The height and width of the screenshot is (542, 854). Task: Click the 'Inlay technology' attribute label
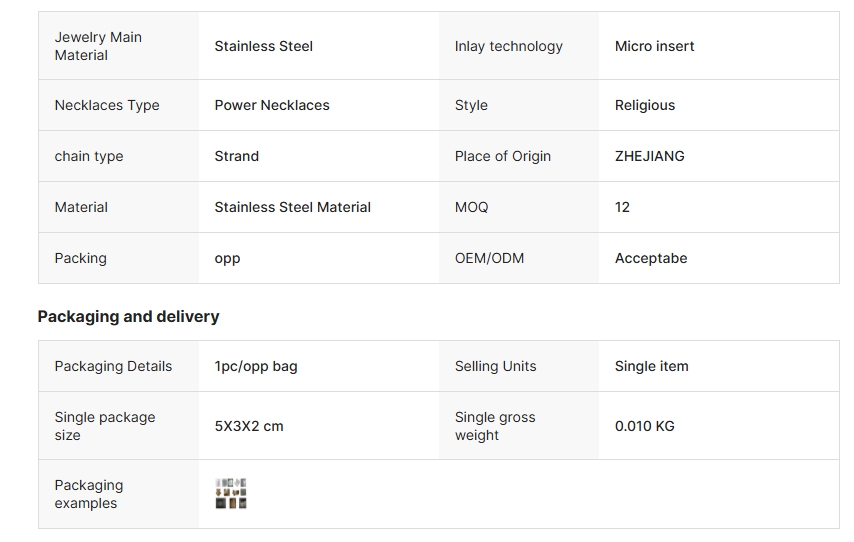pos(508,46)
